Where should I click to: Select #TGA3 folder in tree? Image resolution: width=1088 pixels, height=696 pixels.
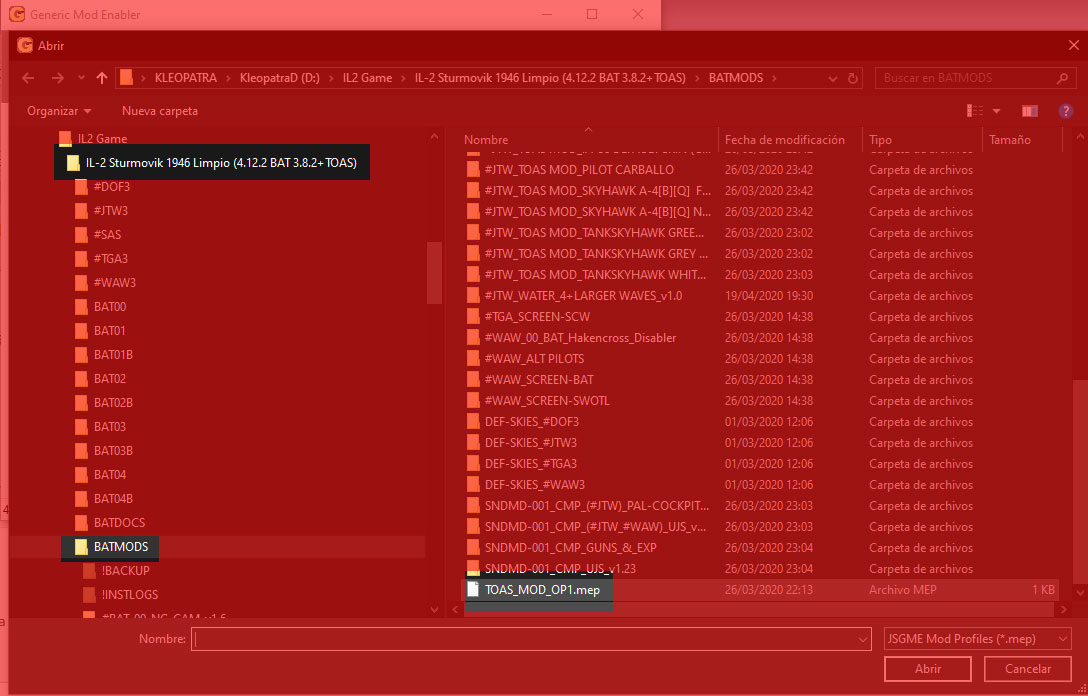point(110,259)
